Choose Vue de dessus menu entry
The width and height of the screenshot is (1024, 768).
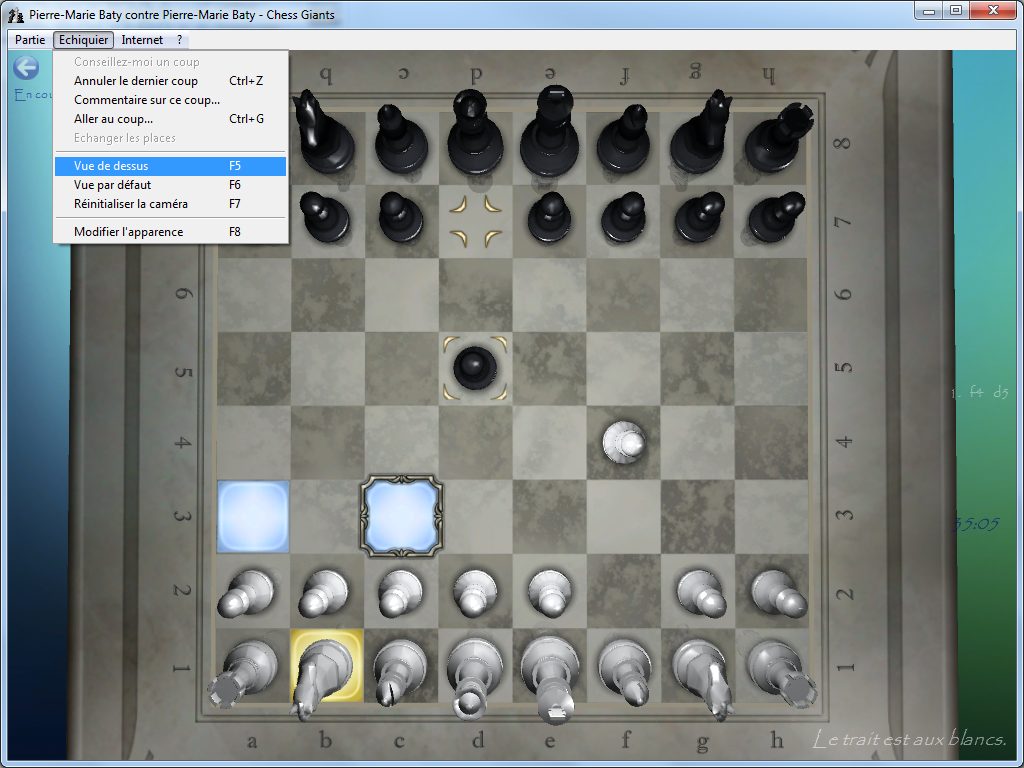(x=111, y=166)
